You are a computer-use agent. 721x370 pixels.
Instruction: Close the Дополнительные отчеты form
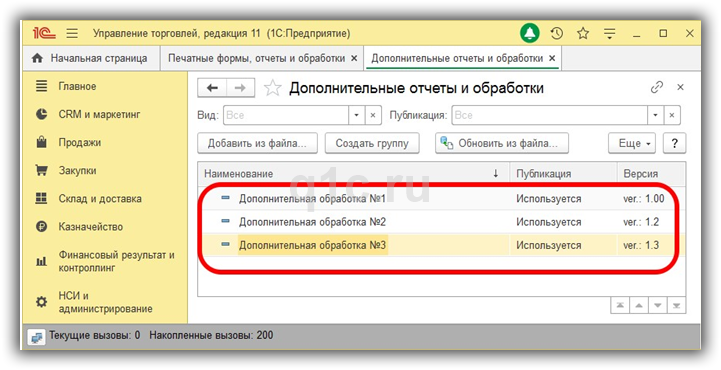pyautogui.click(x=681, y=87)
